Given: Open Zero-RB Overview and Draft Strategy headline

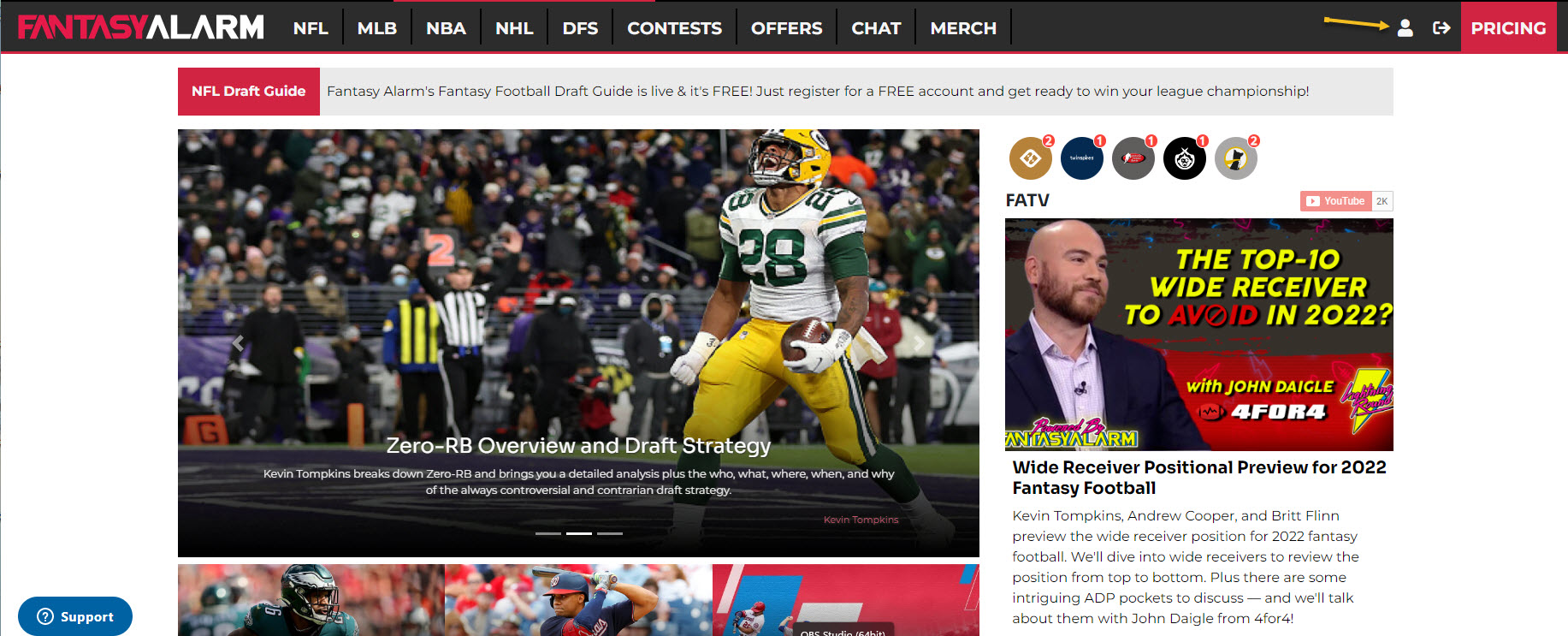Looking at the screenshot, I should pyautogui.click(x=578, y=446).
